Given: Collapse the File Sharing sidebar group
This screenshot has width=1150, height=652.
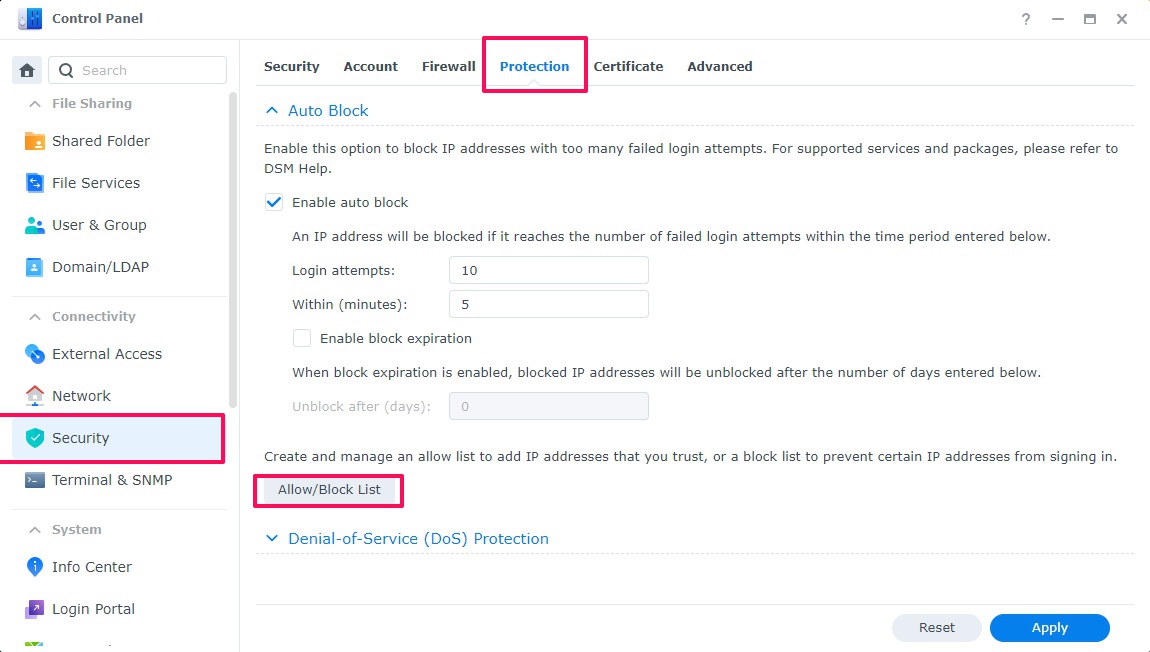Looking at the screenshot, I should coord(34,104).
